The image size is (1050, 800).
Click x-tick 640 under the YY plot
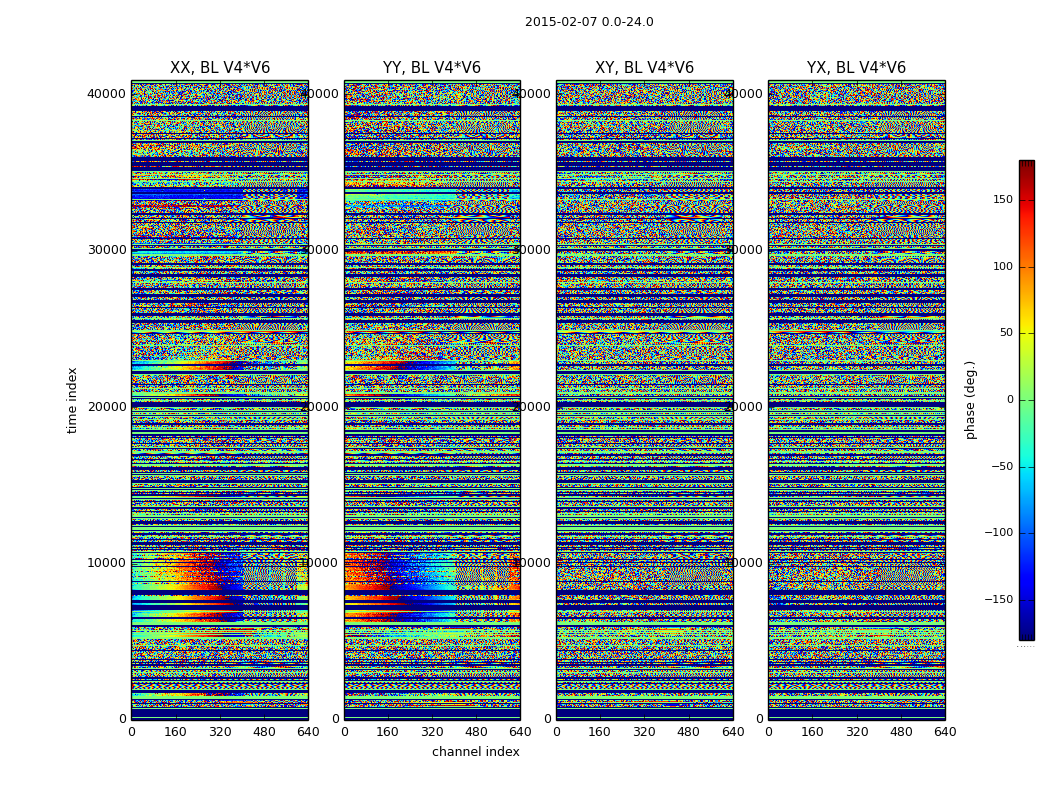click(x=520, y=732)
